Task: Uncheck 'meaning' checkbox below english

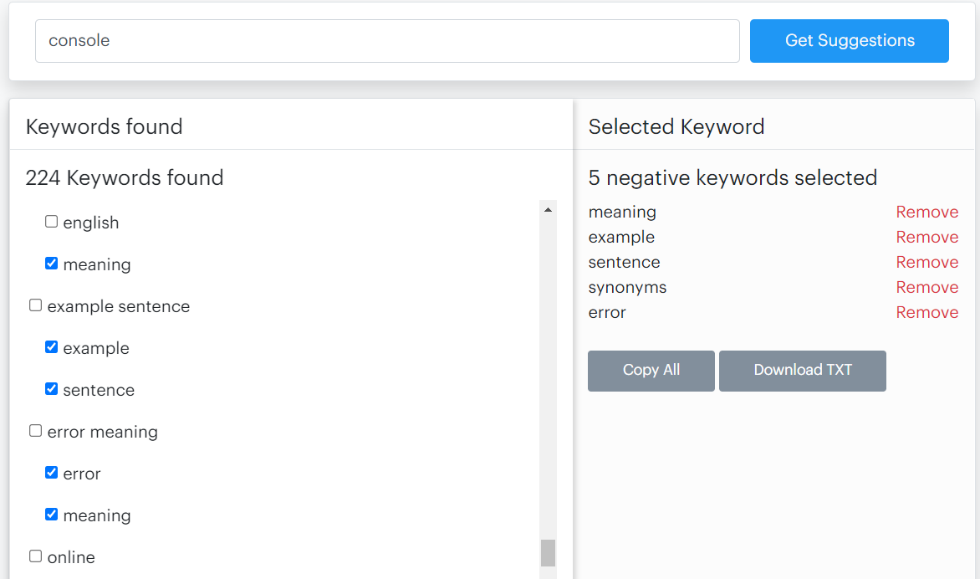Action: click(51, 263)
